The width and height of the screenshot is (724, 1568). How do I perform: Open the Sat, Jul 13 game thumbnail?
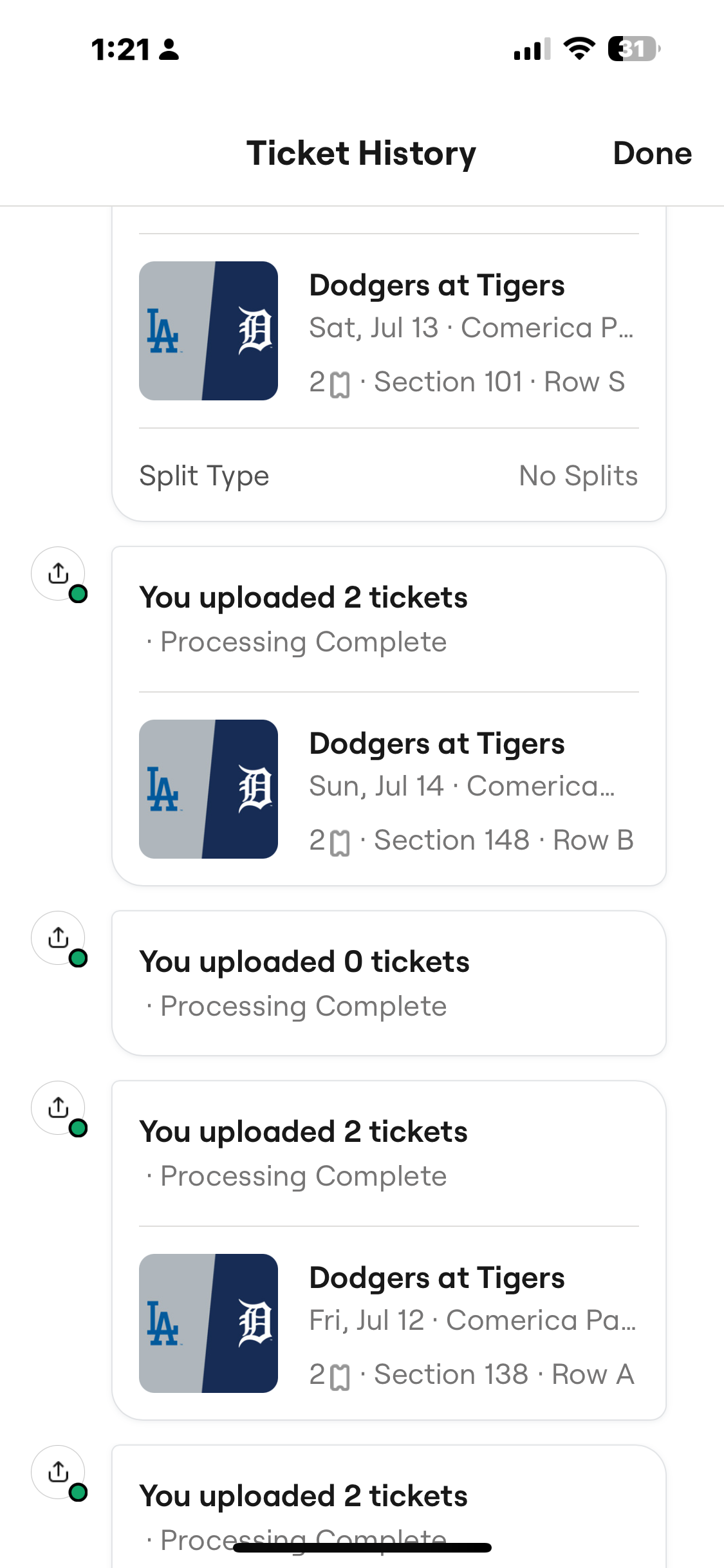209,331
